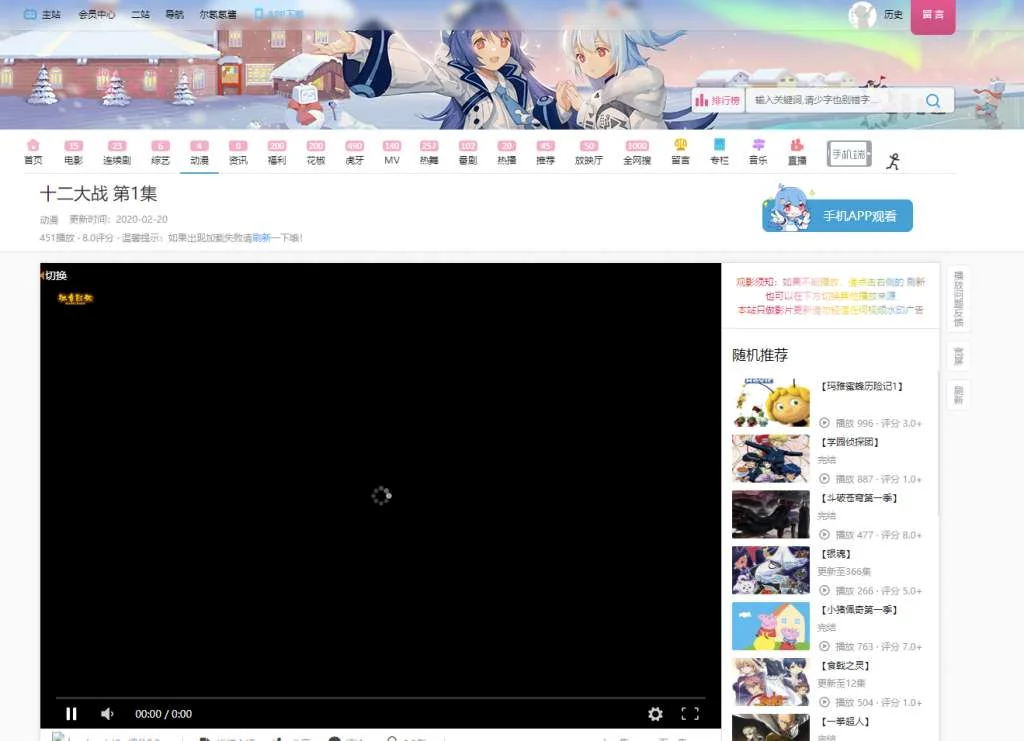
Task: Open the player settings gear
Action: (x=655, y=714)
